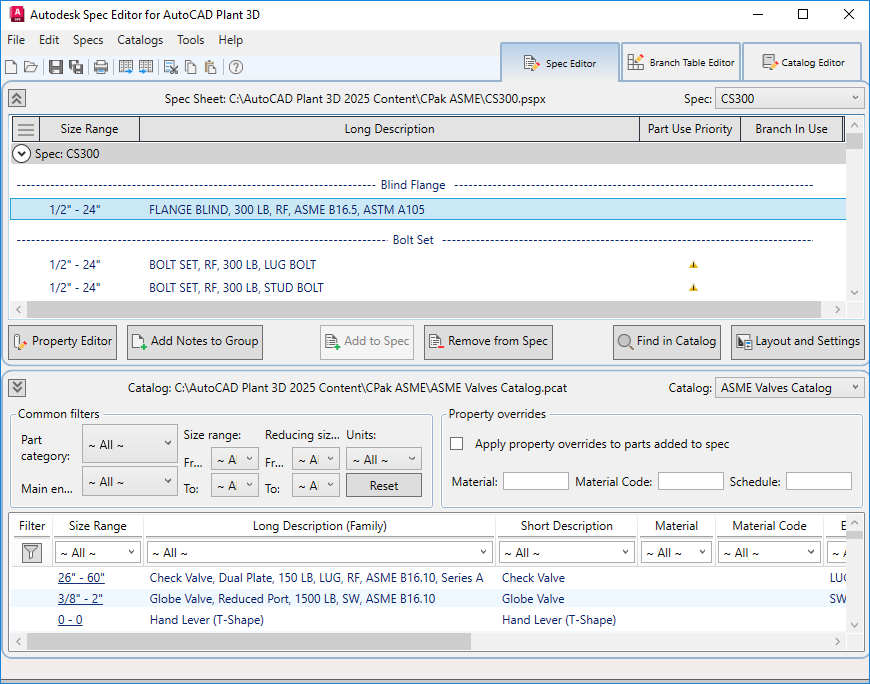This screenshot has height=684, width=870.
Task: Click the Open folder toolbar icon
Action: tap(31, 67)
